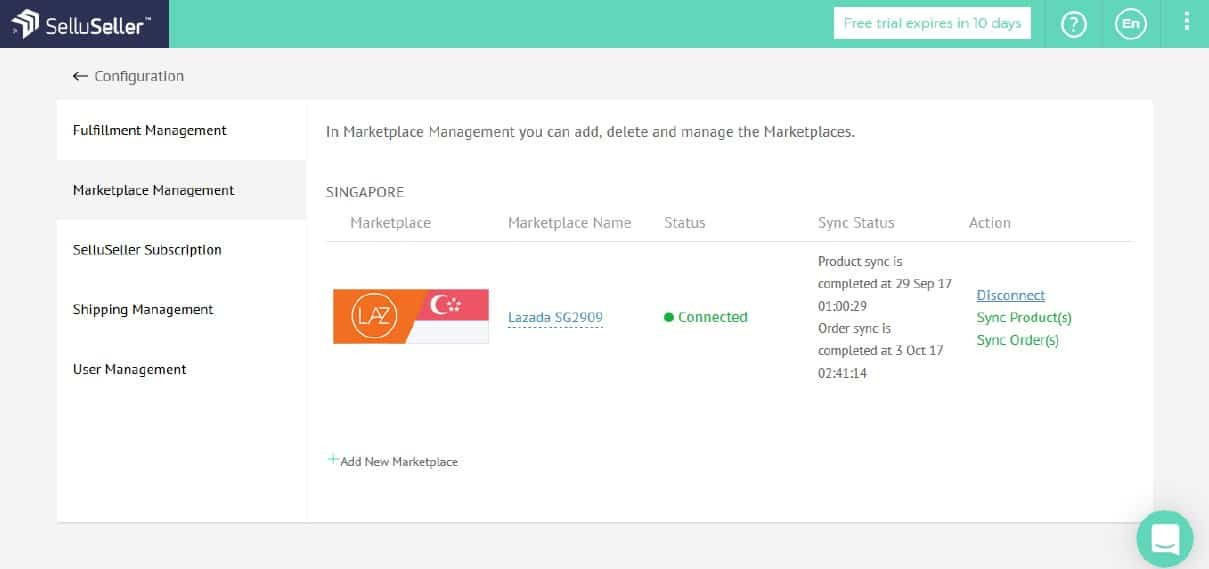The image size is (1209, 569).
Task: Click the Lazada Singapore marketplace logo
Action: pos(411,316)
